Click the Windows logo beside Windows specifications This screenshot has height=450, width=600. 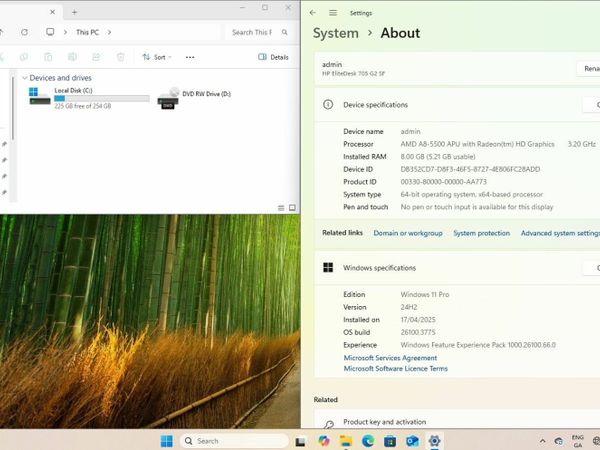328,267
